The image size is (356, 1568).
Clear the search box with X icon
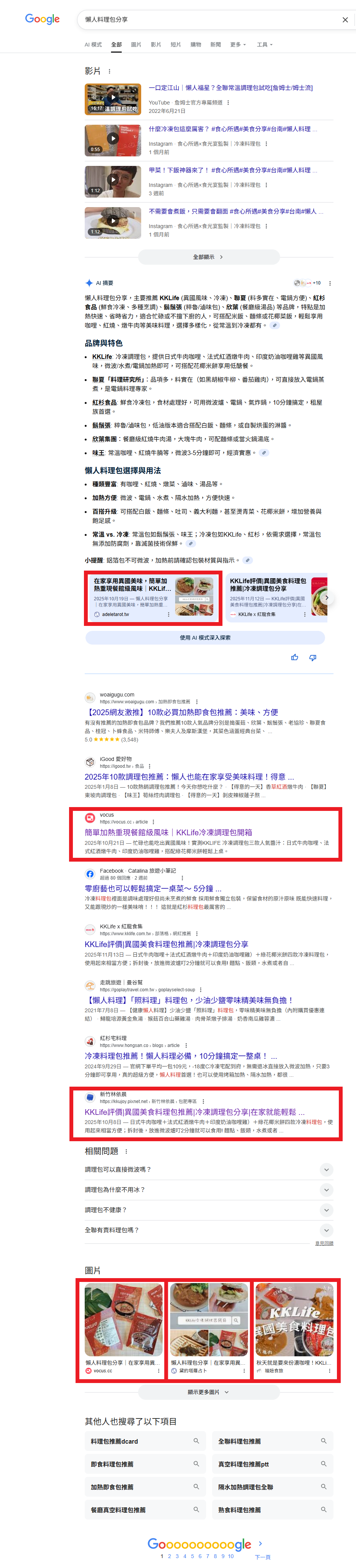[x=345, y=19]
